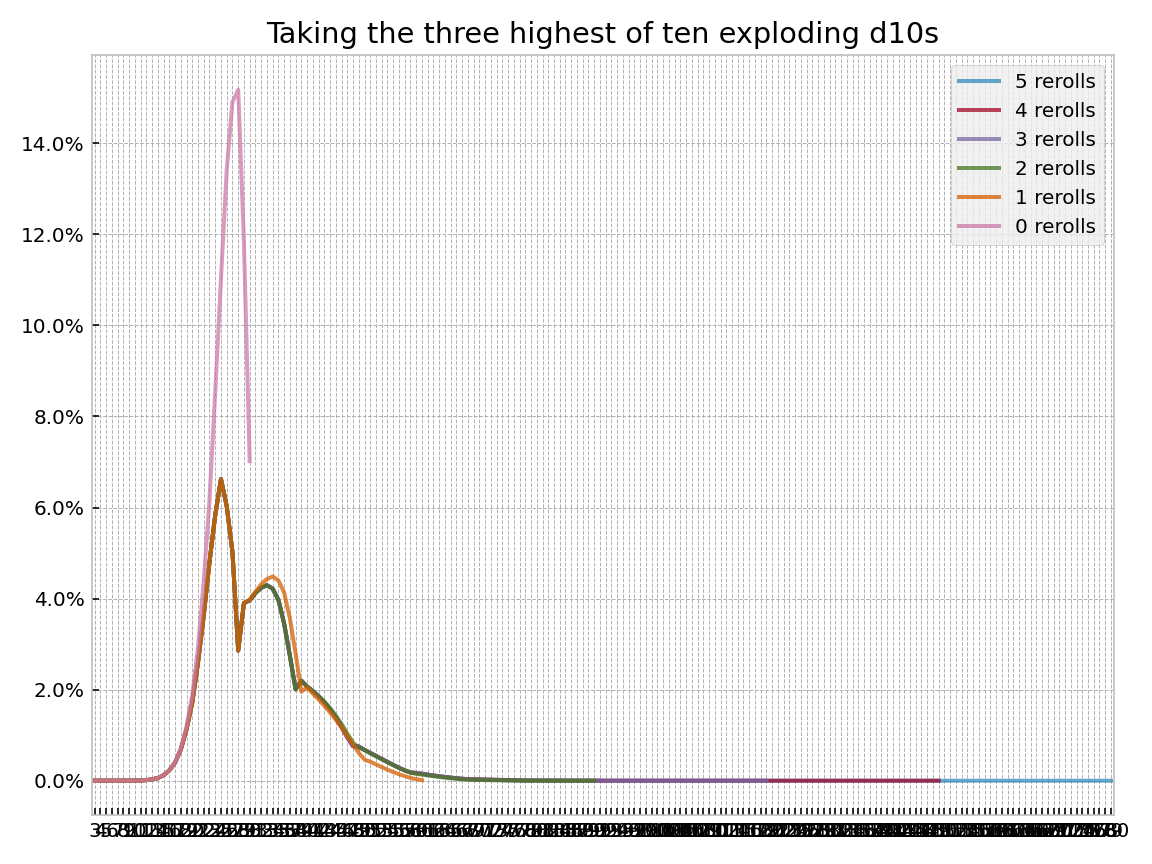Screen dimensions: 1152x864
Task: Click the pink line swatch for 0 rerolls
Action: pyautogui.click(x=979, y=226)
